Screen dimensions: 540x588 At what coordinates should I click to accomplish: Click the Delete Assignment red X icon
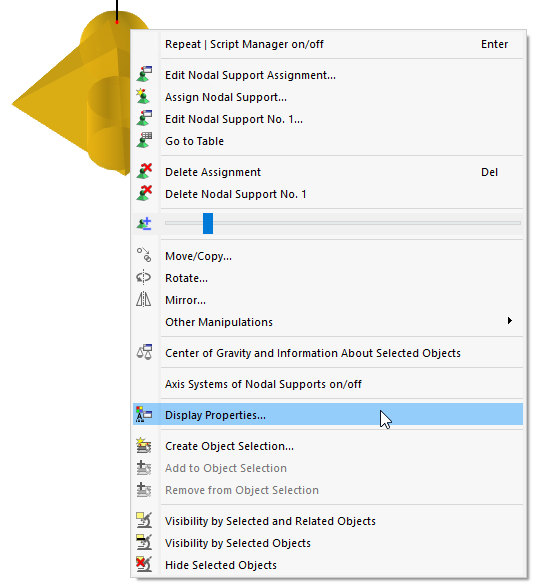pyautogui.click(x=144, y=171)
